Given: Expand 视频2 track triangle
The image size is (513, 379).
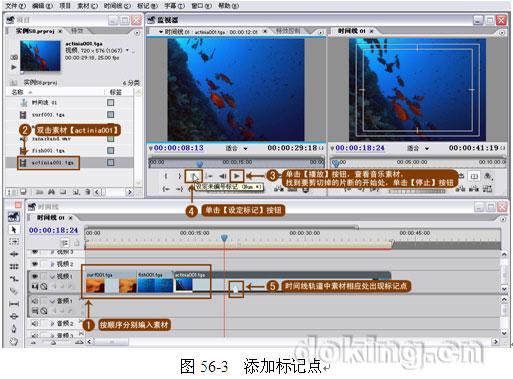Looking at the screenshot, I should coord(52,264).
